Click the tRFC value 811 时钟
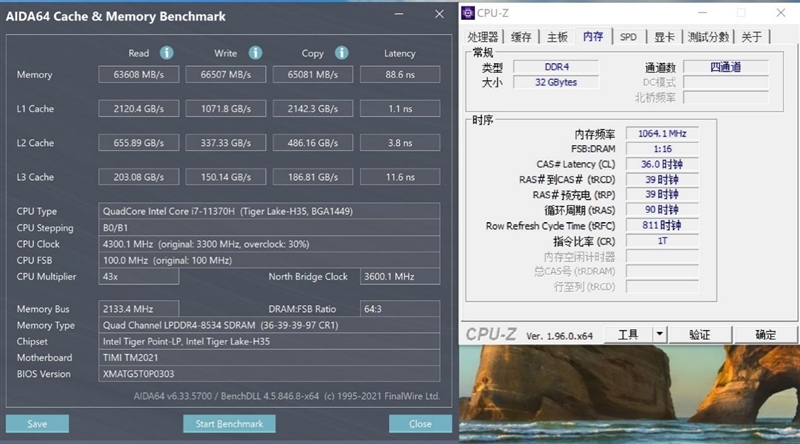Viewport: 800px width, 444px height. pyautogui.click(x=662, y=225)
